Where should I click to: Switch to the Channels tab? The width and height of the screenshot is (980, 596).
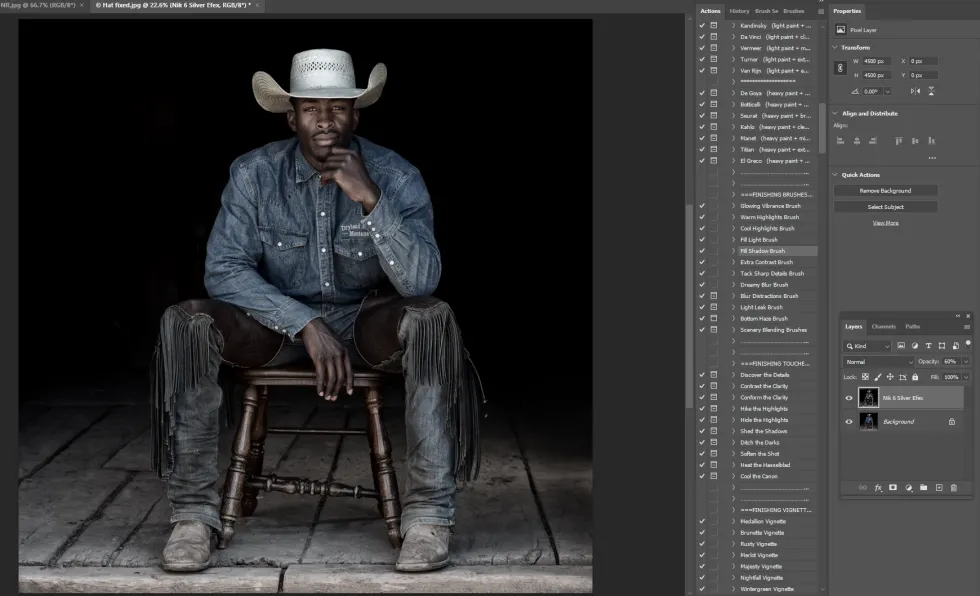pyautogui.click(x=883, y=327)
